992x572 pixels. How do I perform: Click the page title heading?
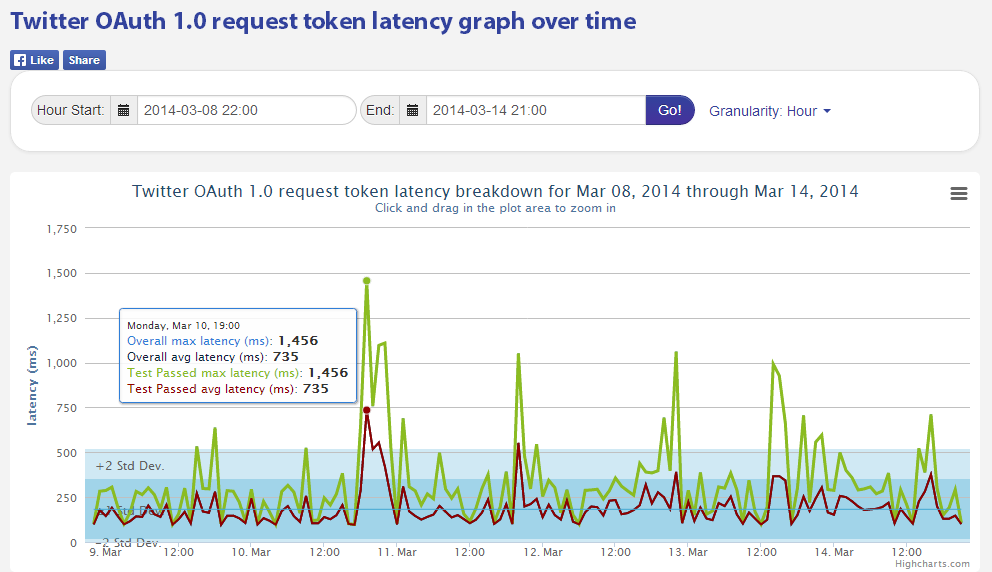[x=323, y=22]
